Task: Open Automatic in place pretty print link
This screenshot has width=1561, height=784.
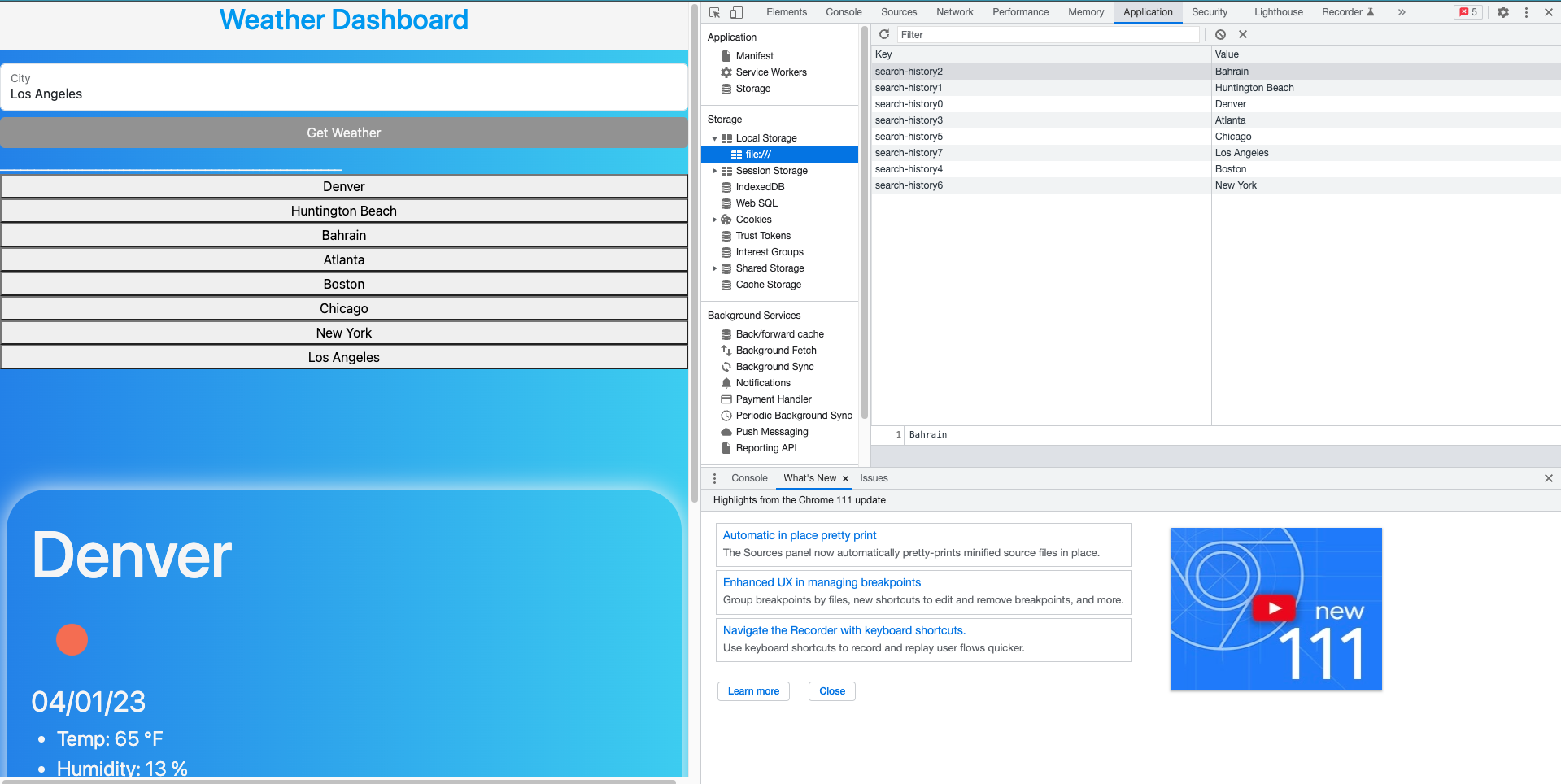Action: tap(800, 535)
